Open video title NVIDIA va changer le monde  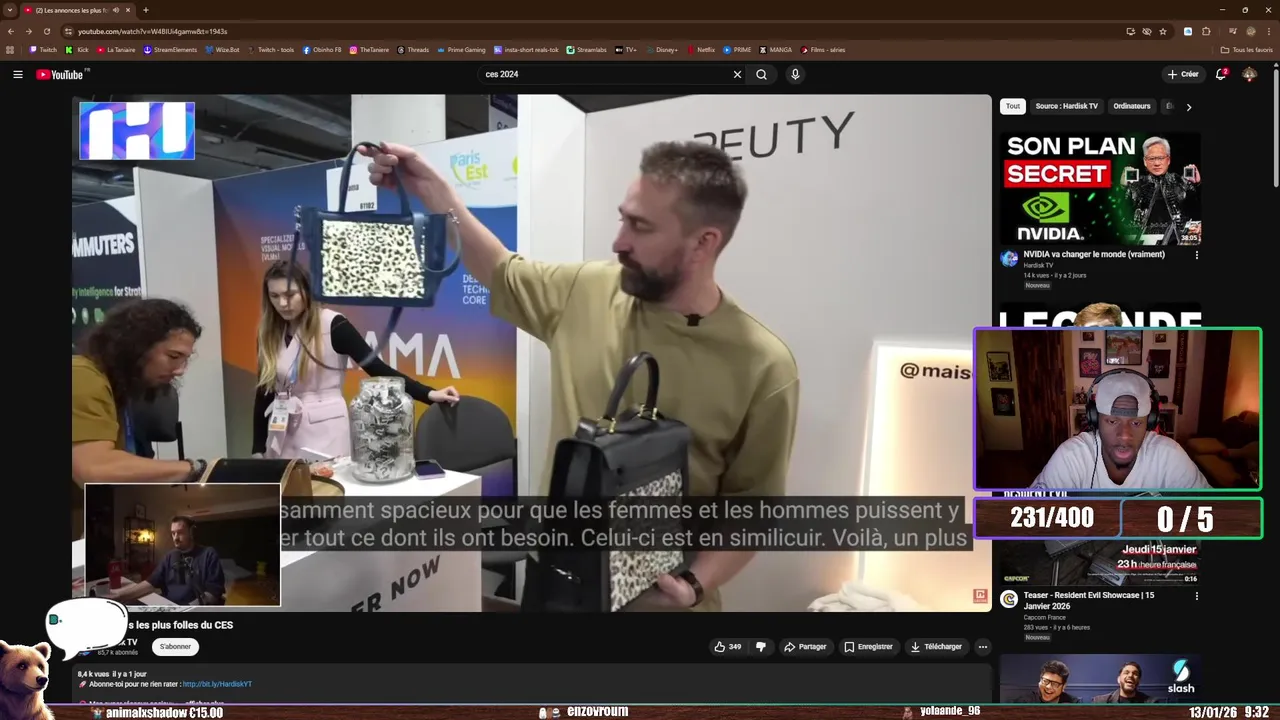pyautogui.click(x=1094, y=254)
